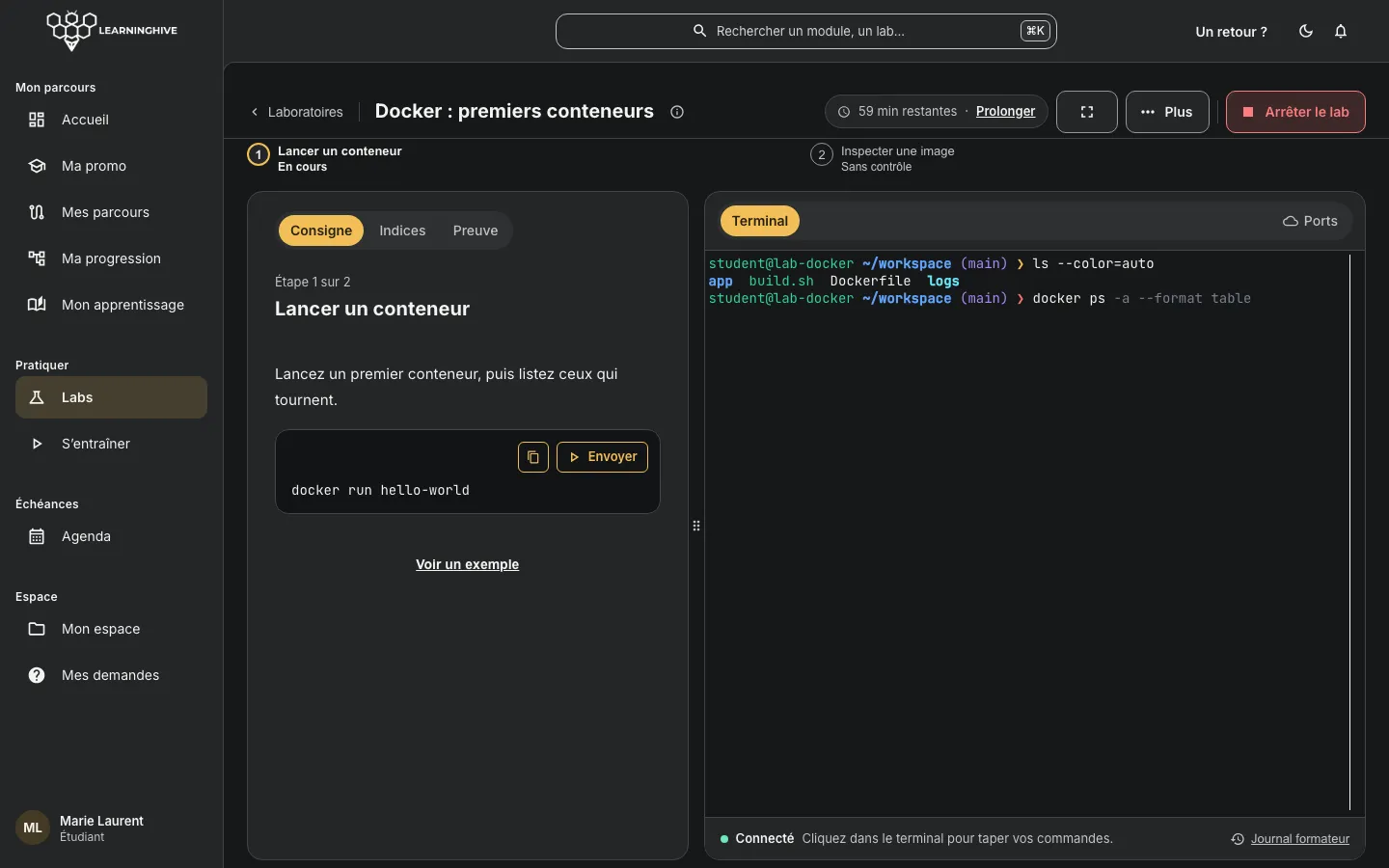Image resolution: width=1389 pixels, height=868 pixels.
Task: Click the terminal scrollbar
Action: click(1349, 532)
